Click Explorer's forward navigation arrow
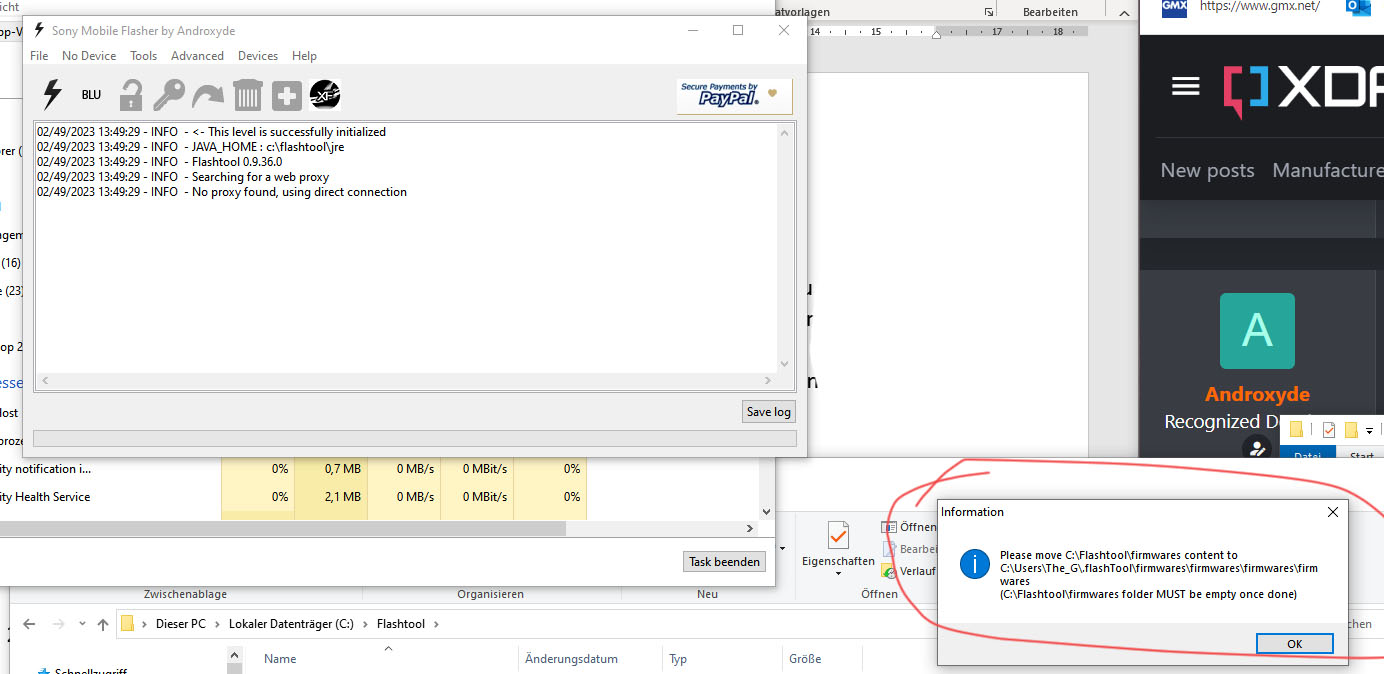1384x674 pixels. tap(57, 624)
